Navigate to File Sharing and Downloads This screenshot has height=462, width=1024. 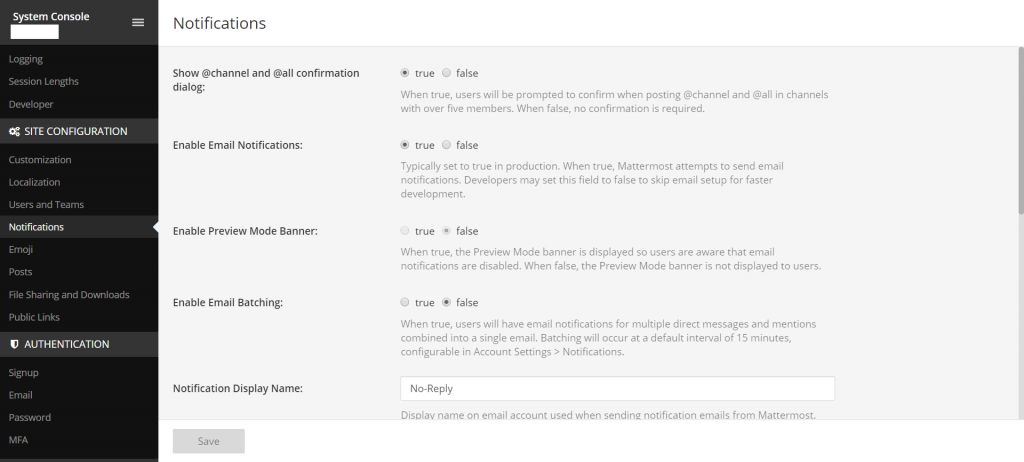69,295
